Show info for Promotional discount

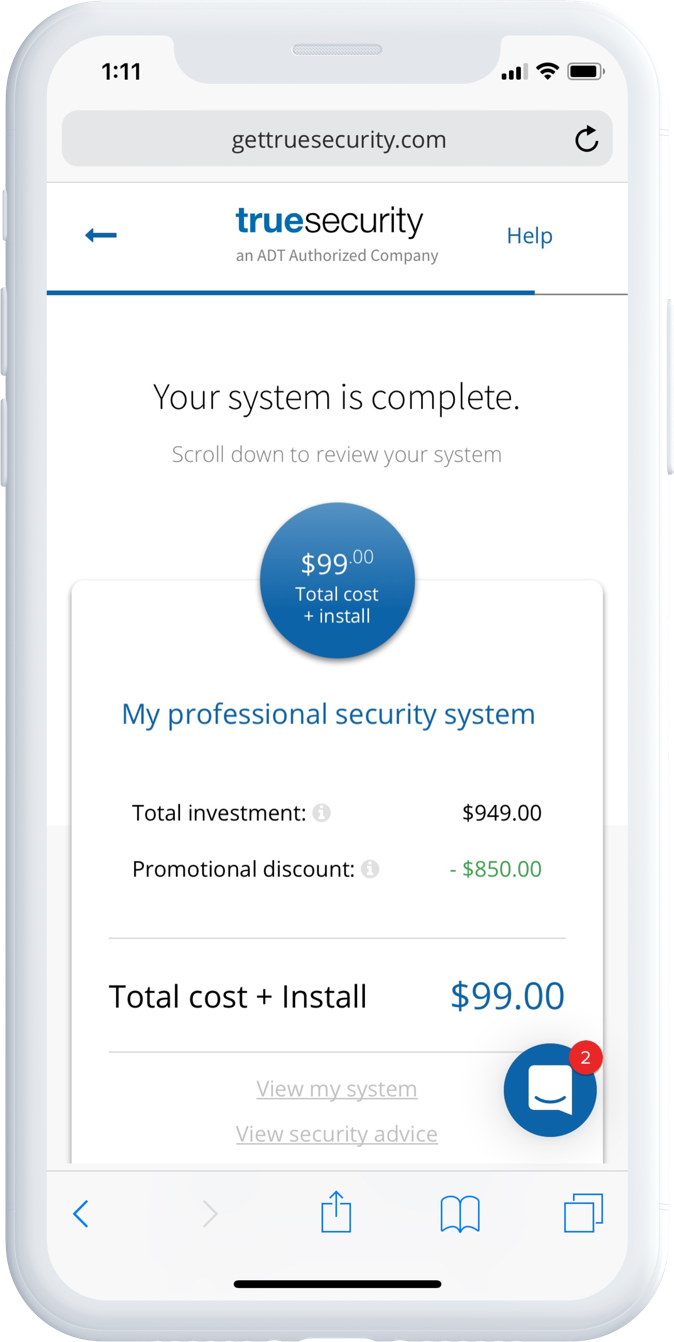pyautogui.click(x=370, y=869)
